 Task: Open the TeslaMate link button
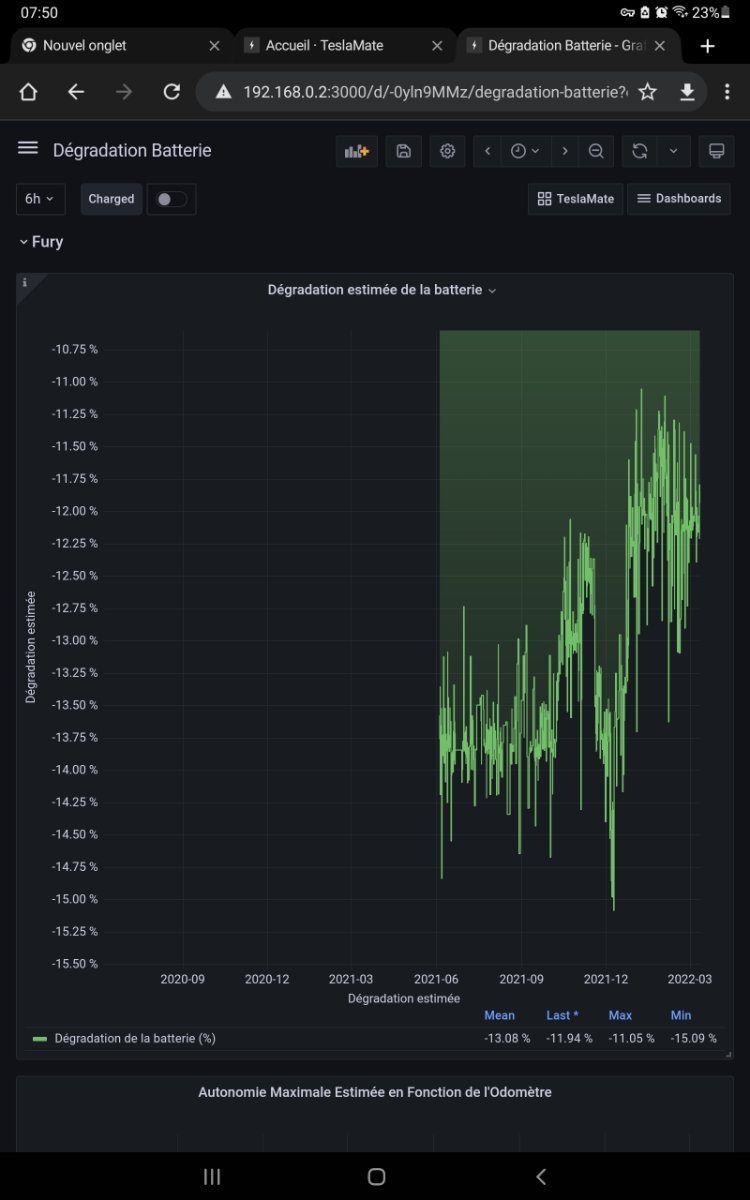pyautogui.click(x=575, y=199)
